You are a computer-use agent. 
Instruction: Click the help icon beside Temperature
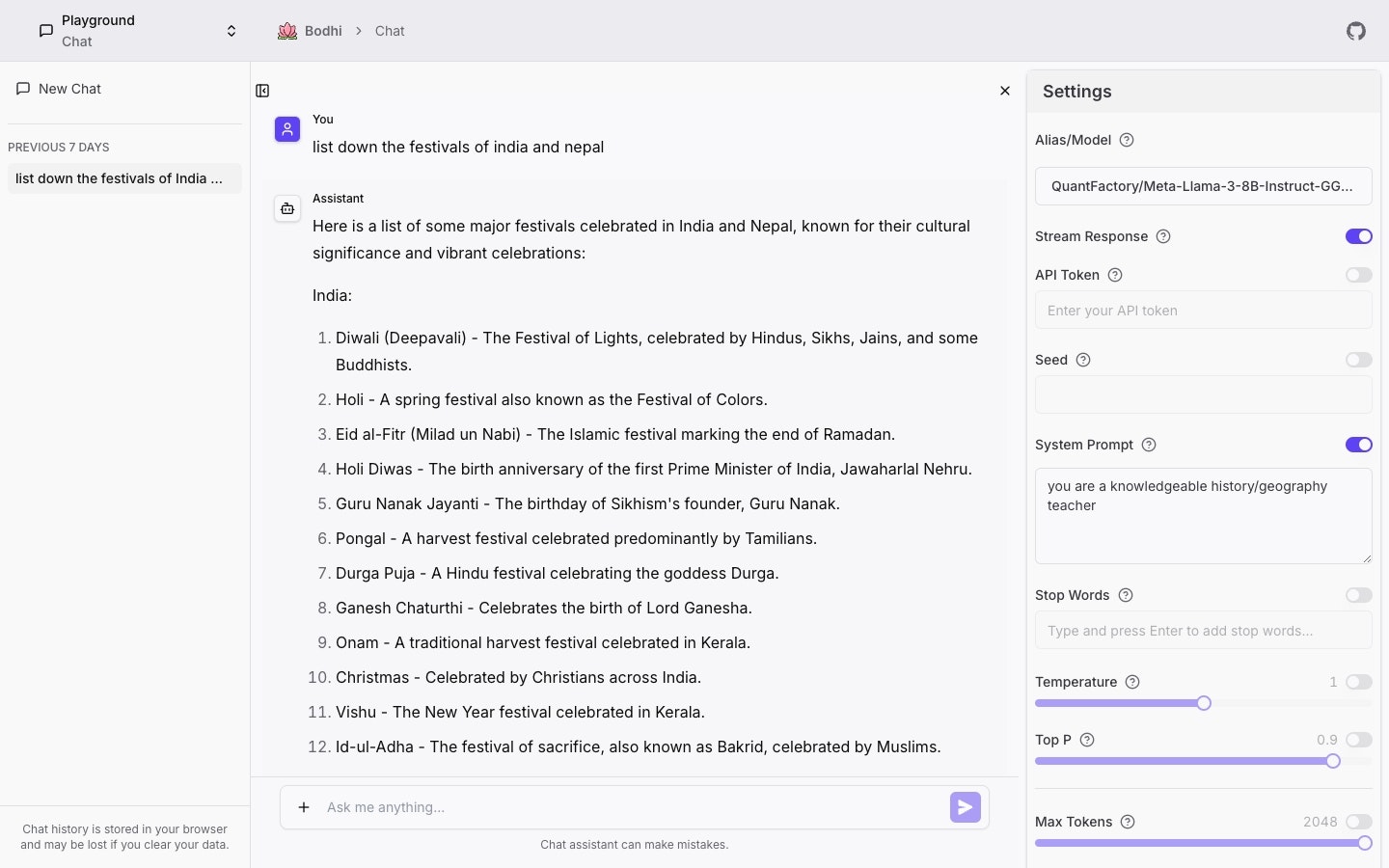point(1133,682)
